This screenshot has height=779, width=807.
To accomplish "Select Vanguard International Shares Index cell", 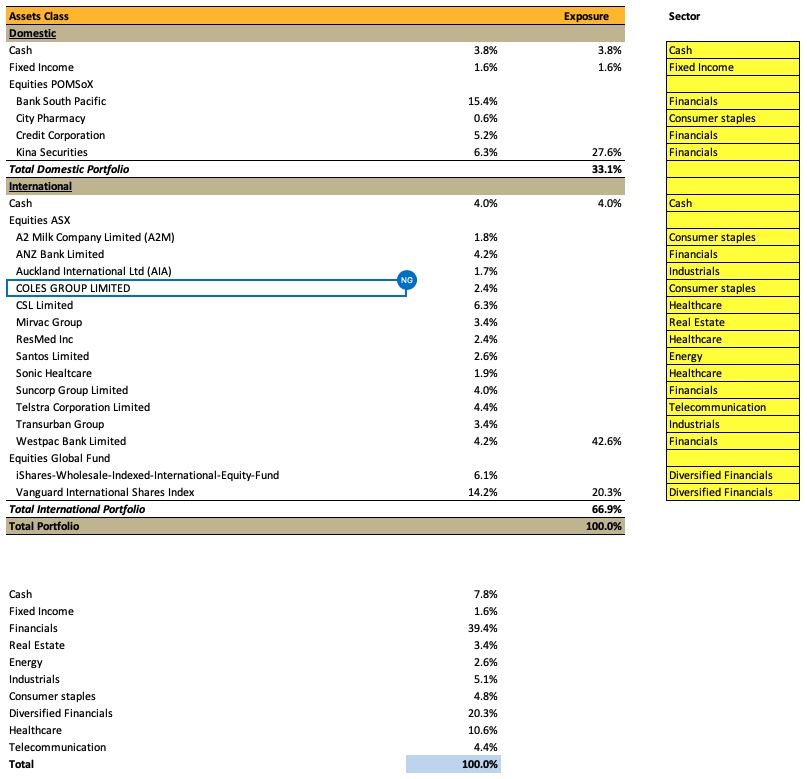I will (105, 492).
